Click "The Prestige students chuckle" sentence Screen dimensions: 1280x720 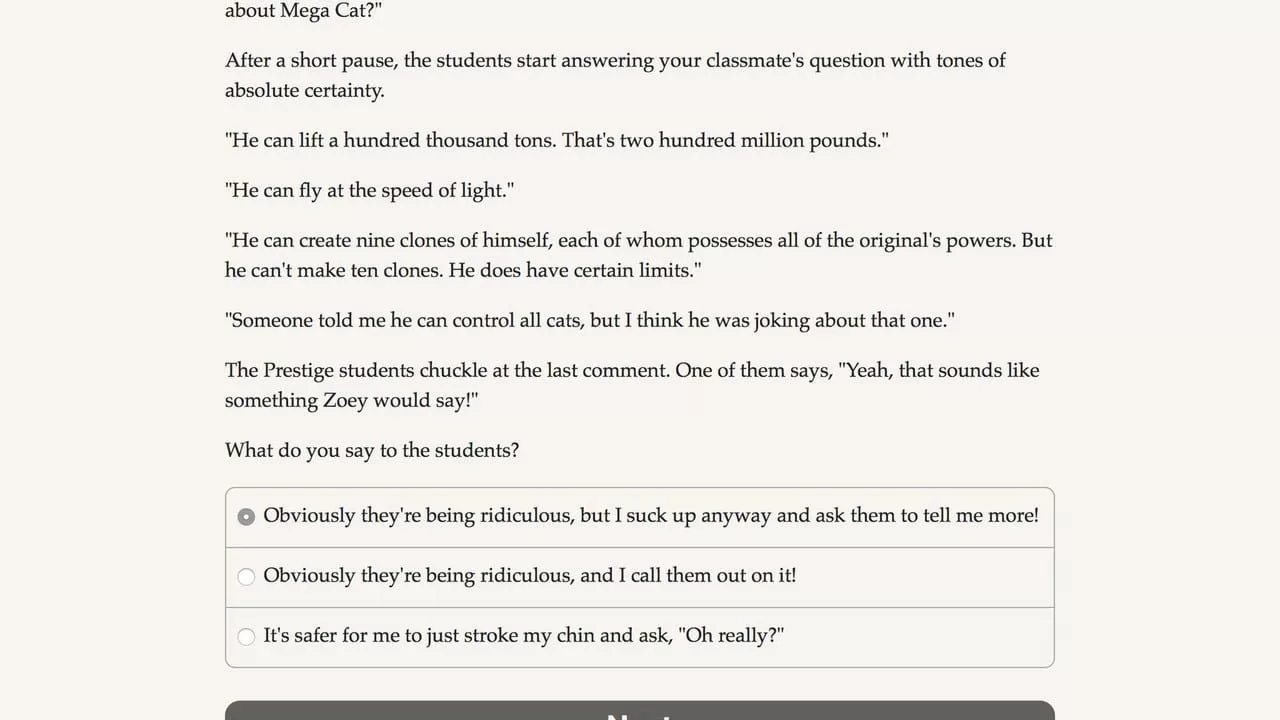tap(447, 371)
